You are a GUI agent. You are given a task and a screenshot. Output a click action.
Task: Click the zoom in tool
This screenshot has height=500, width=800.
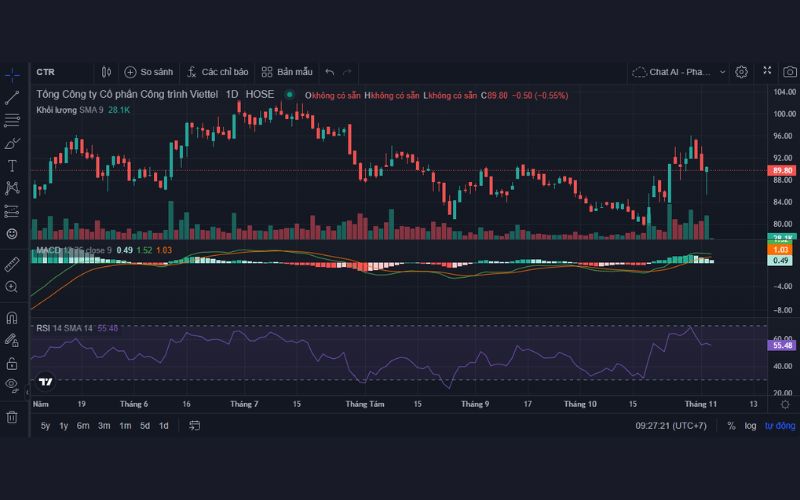(x=12, y=287)
